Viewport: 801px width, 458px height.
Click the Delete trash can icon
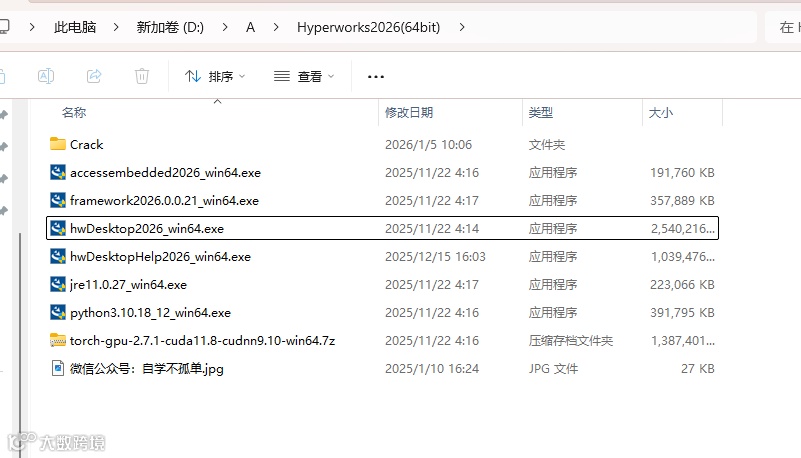(142, 76)
